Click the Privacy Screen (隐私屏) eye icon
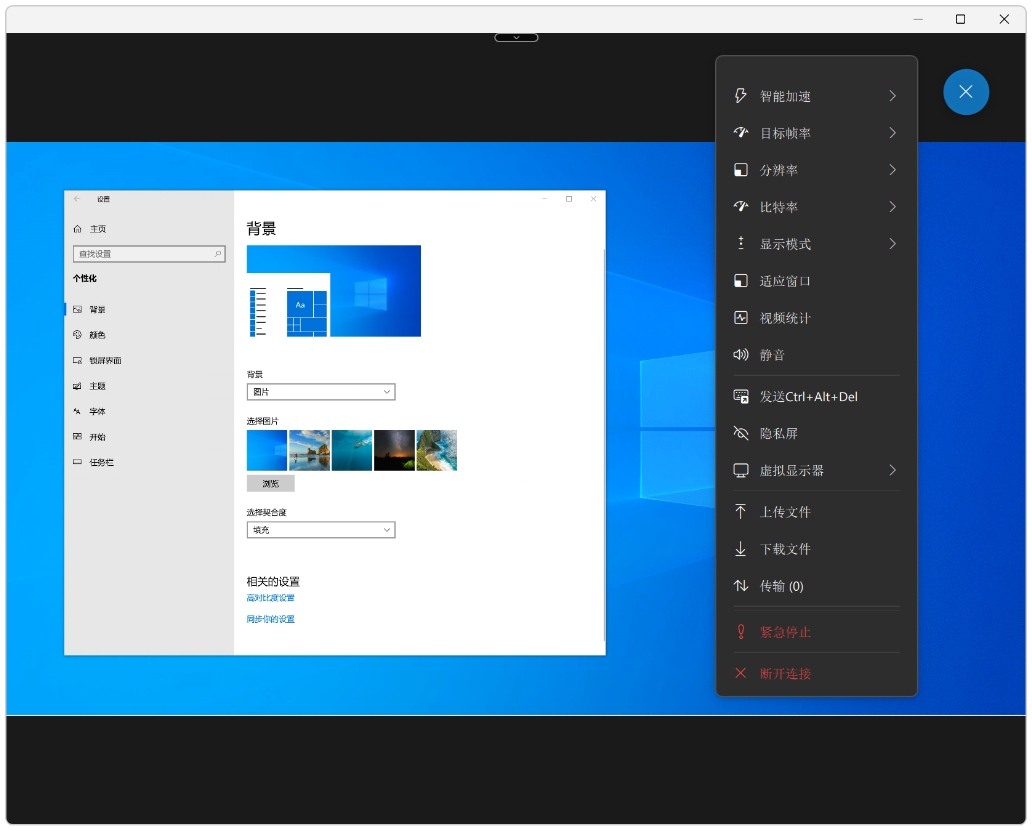The height and width of the screenshot is (831, 1032). 740,433
